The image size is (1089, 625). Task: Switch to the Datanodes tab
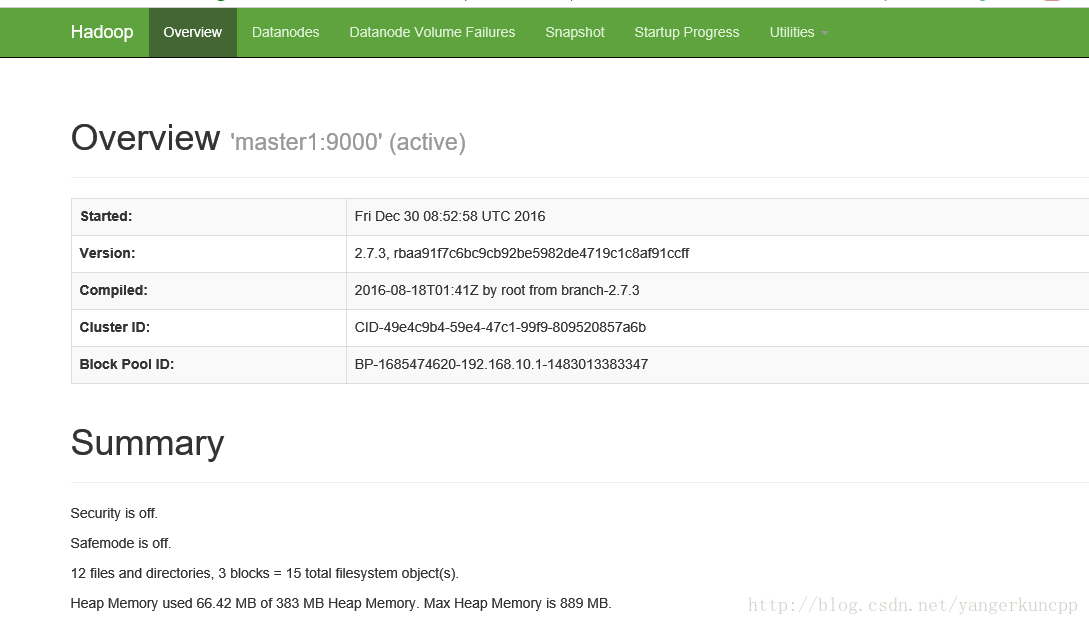click(x=285, y=32)
